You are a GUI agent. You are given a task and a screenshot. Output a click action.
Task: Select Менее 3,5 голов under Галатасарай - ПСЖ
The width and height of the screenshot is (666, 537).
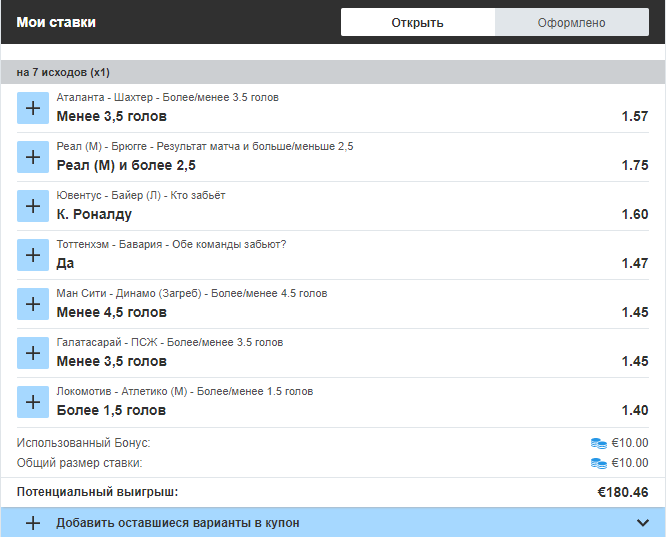click(x=112, y=361)
